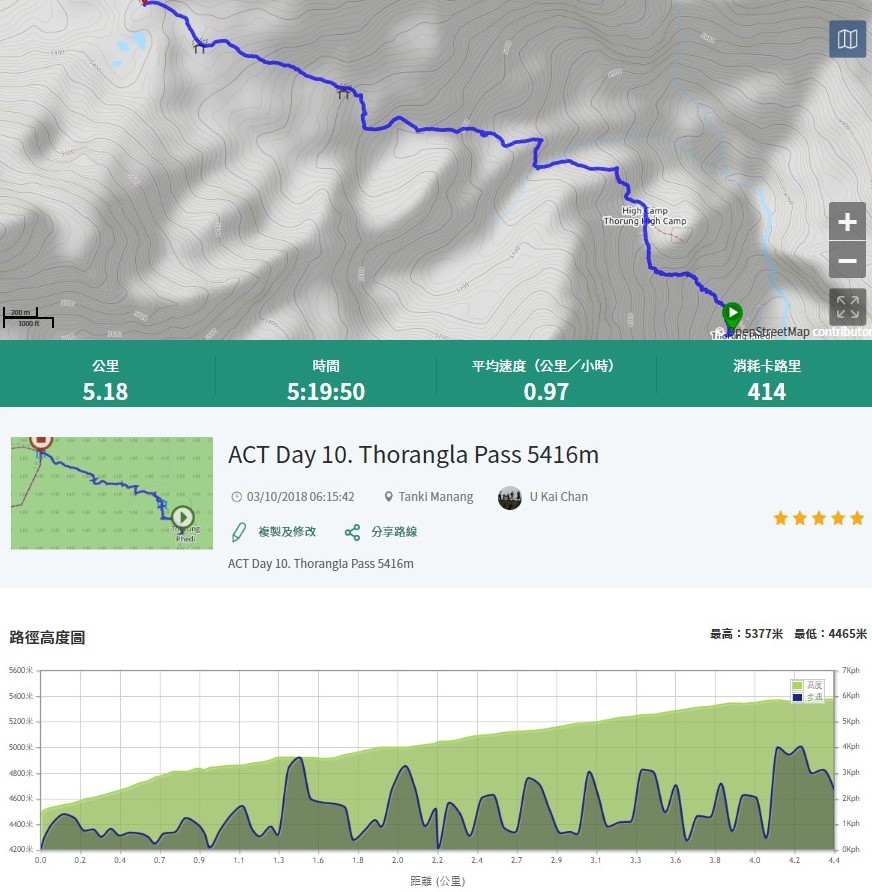Click the share route icon
Viewport: 872px width, 892px height.
click(x=352, y=532)
